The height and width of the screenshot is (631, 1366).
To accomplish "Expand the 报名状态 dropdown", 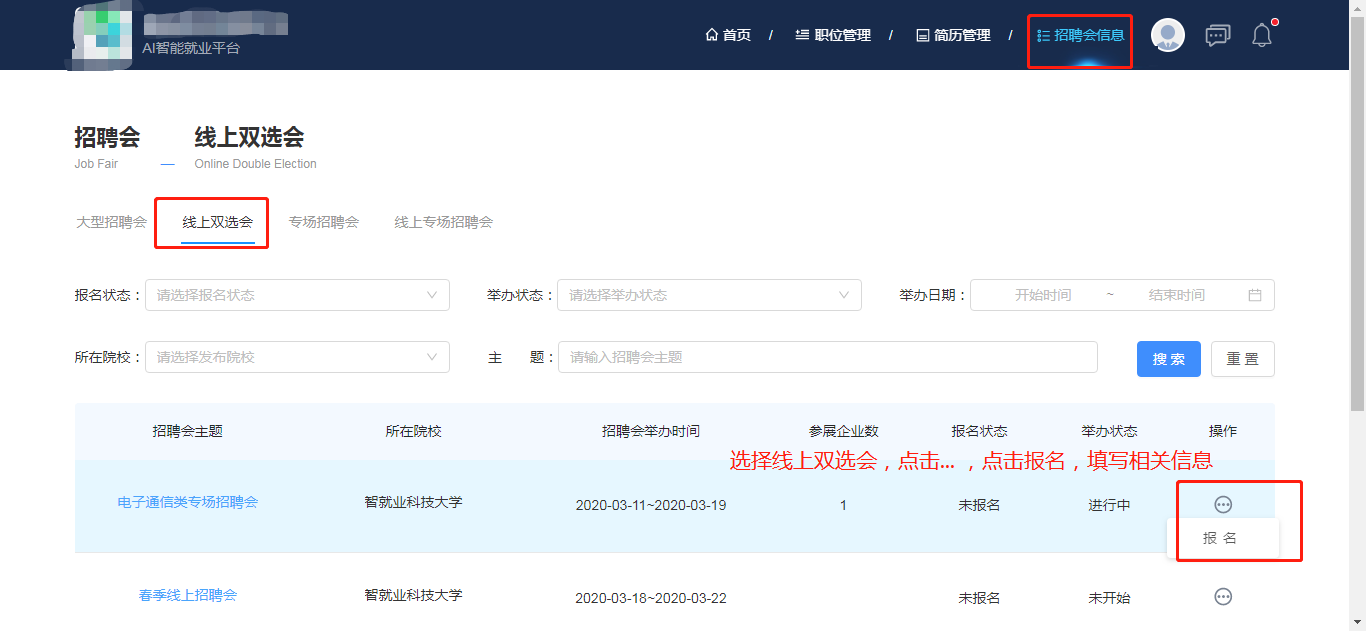I will point(297,295).
